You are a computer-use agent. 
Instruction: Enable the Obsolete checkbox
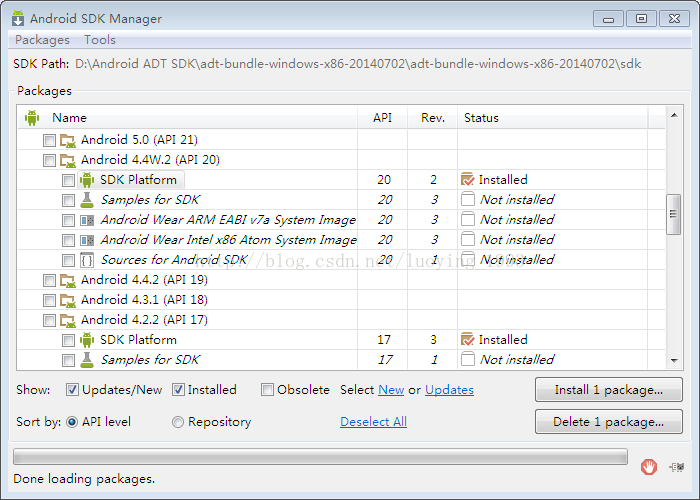click(x=267, y=390)
